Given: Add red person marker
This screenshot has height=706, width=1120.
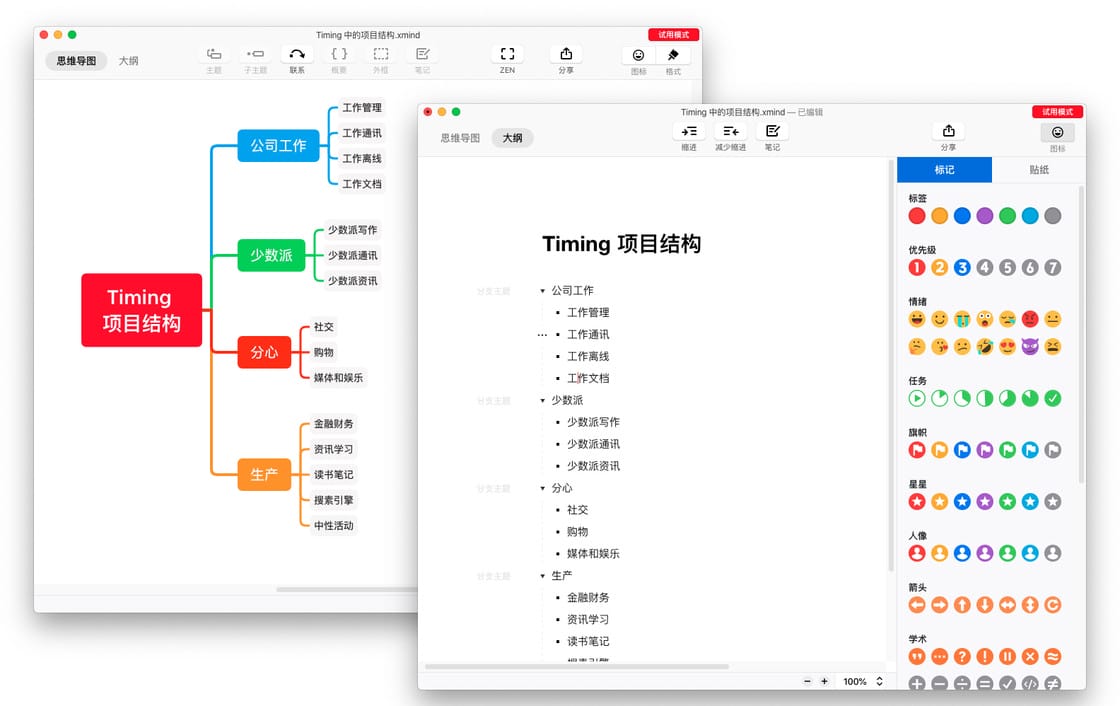Looking at the screenshot, I should click(x=917, y=553).
